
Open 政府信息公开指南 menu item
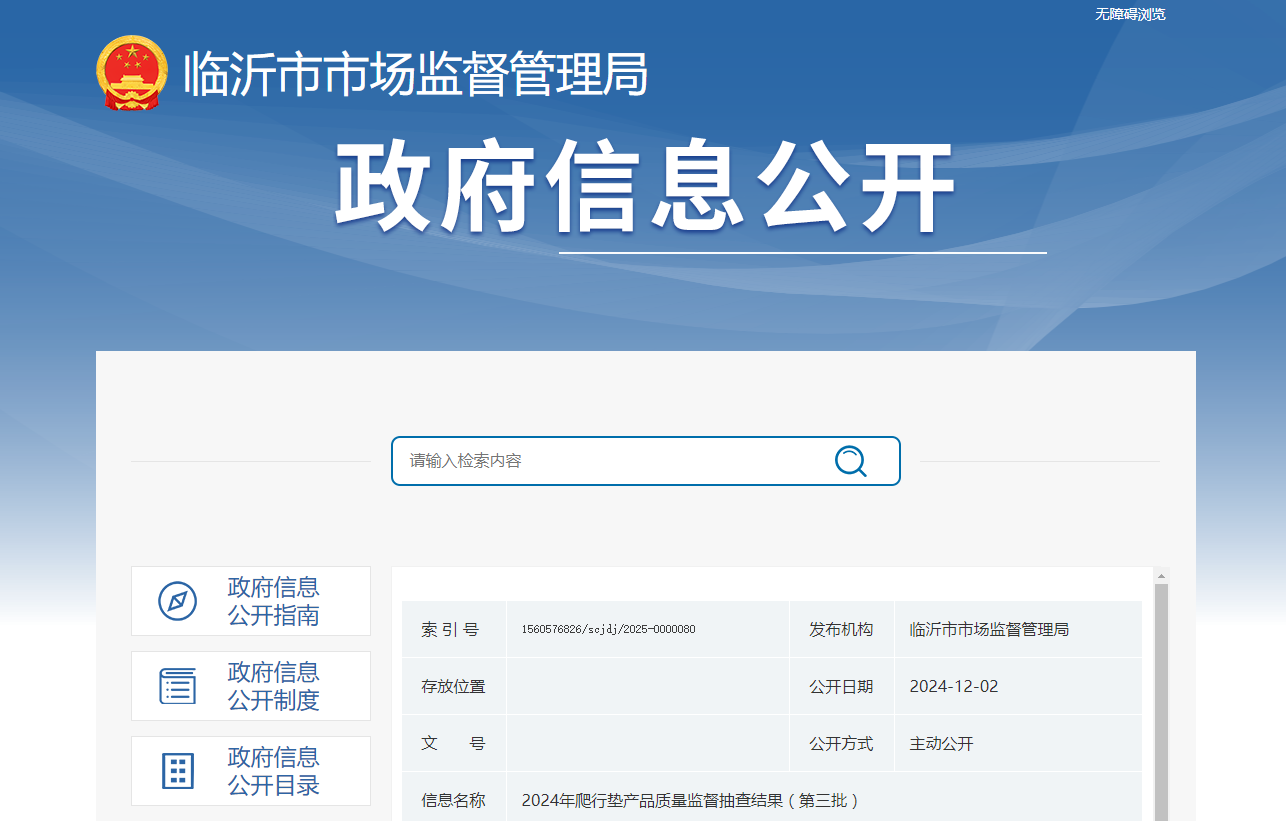point(251,601)
